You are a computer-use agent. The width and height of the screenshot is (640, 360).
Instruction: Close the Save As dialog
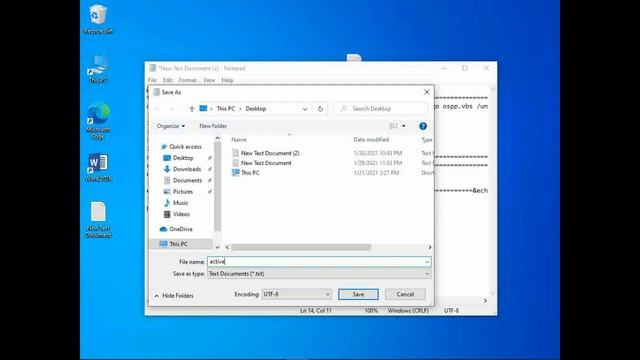tap(427, 92)
